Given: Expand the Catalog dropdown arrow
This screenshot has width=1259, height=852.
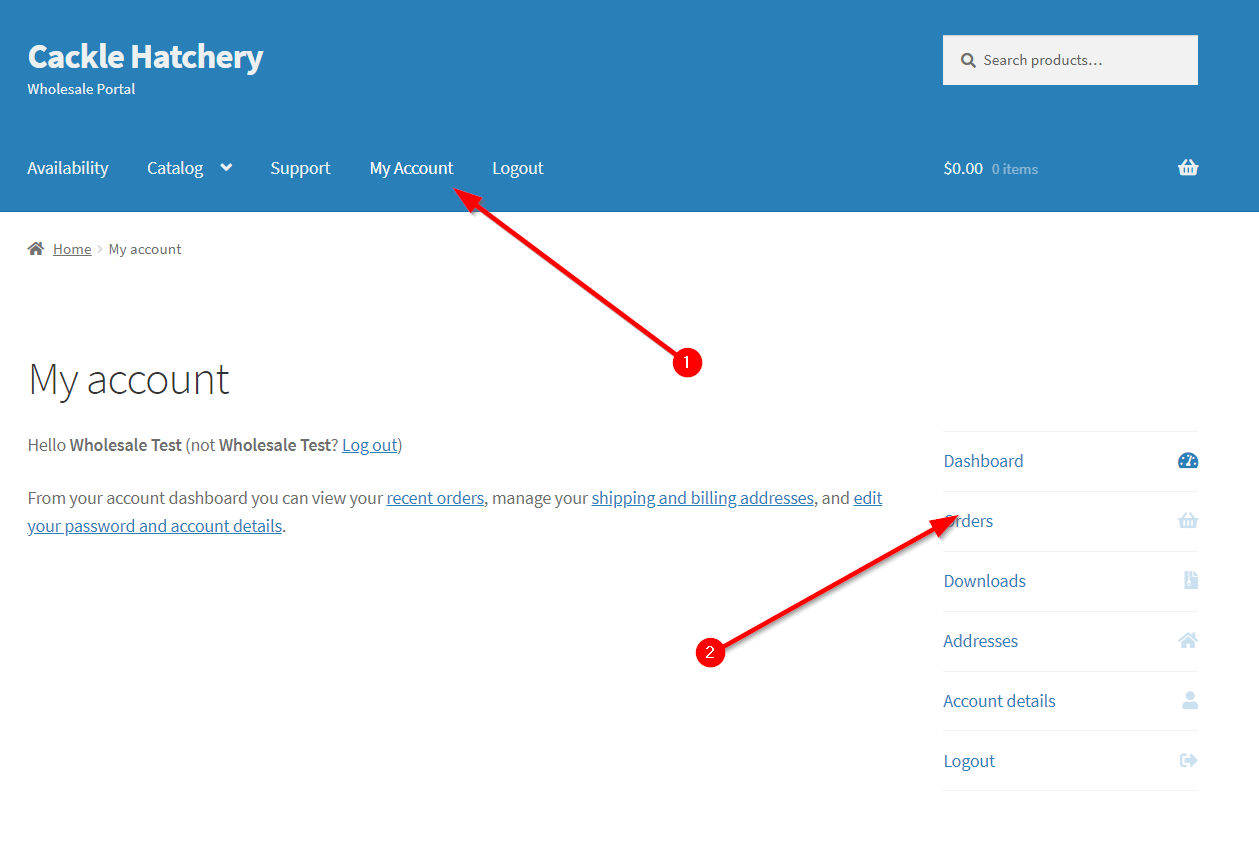Looking at the screenshot, I should coord(226,168).
